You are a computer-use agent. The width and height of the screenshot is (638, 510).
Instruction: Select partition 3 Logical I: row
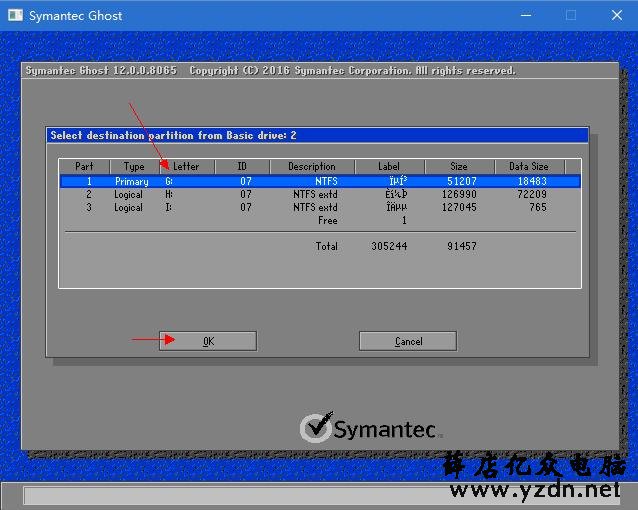[x=320, y=207]
